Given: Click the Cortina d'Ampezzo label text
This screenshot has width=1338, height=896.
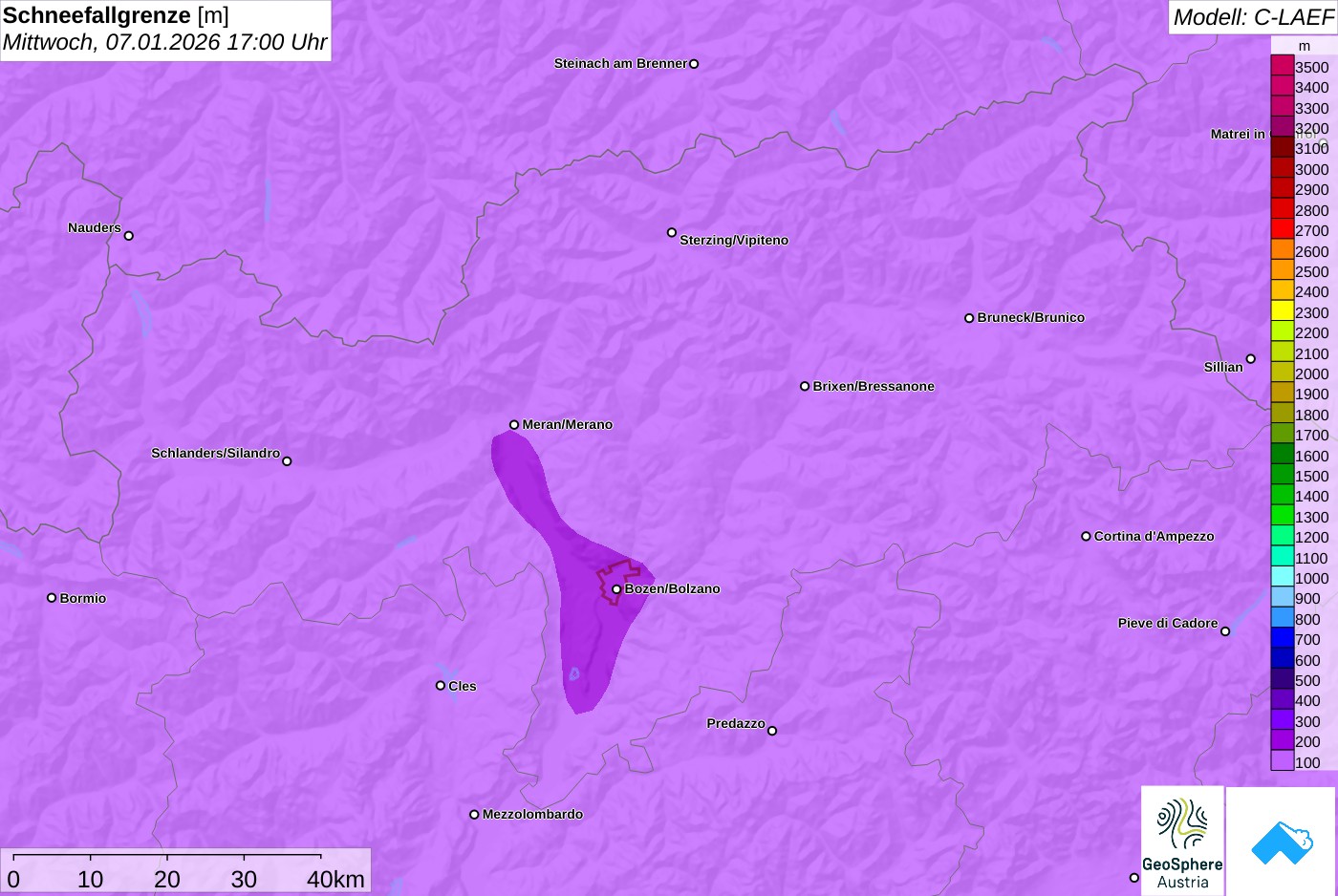Looking at the screenshot, I should (1155, 537).
